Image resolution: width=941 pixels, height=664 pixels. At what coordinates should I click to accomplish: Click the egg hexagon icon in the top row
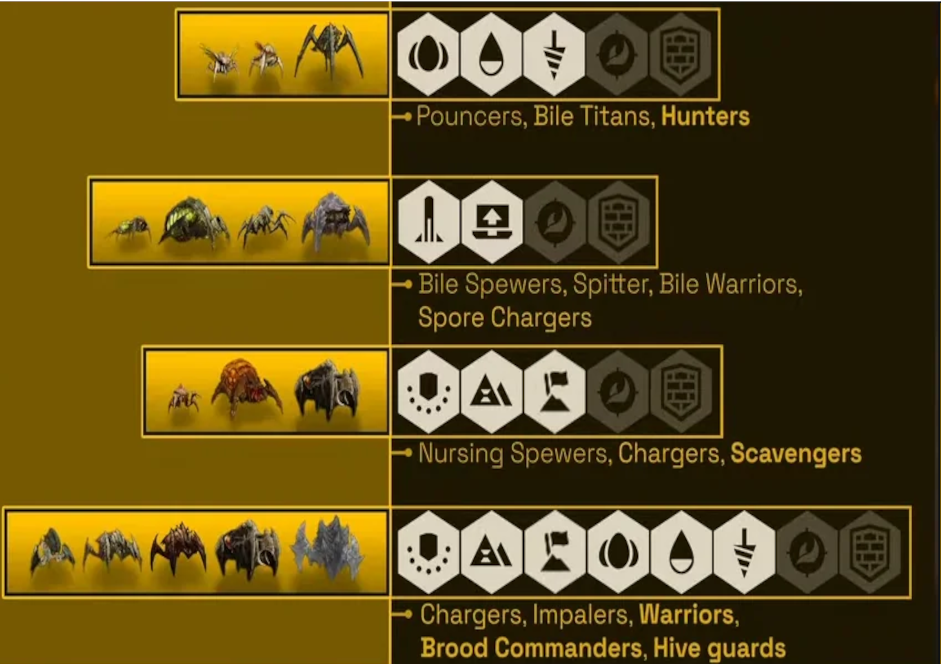point(428,55)
